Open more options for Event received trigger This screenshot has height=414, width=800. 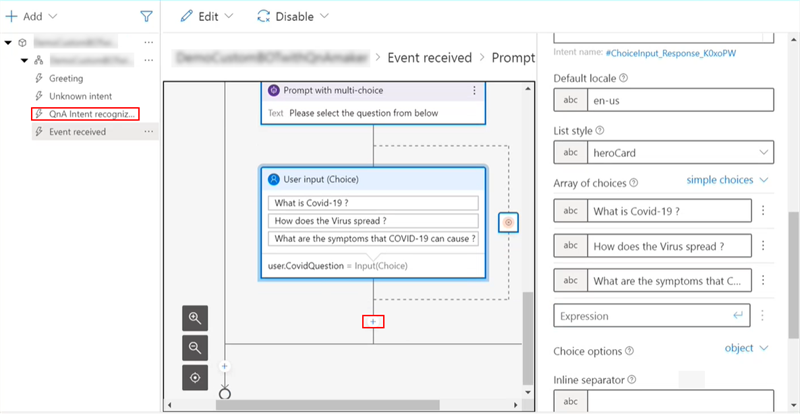tap(148, 132)
